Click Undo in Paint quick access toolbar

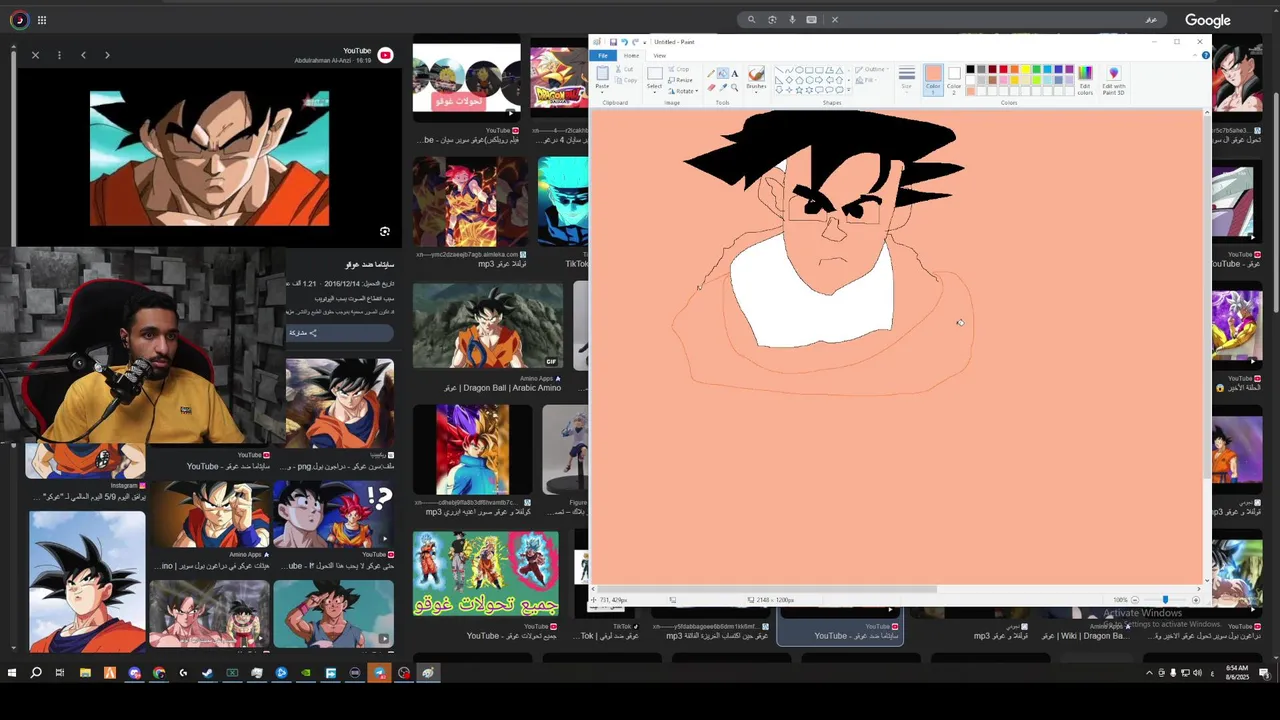(x=624, y=42)
